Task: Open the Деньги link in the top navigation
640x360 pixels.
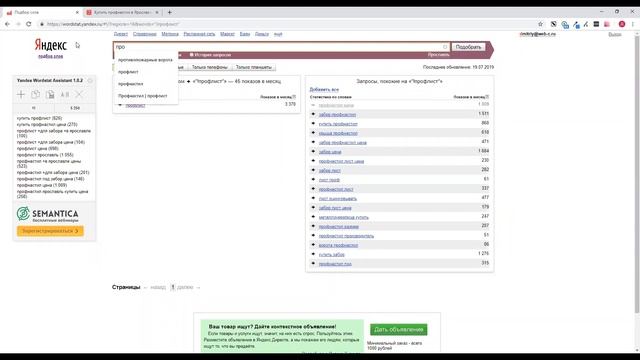Action: tap(262, 34)
